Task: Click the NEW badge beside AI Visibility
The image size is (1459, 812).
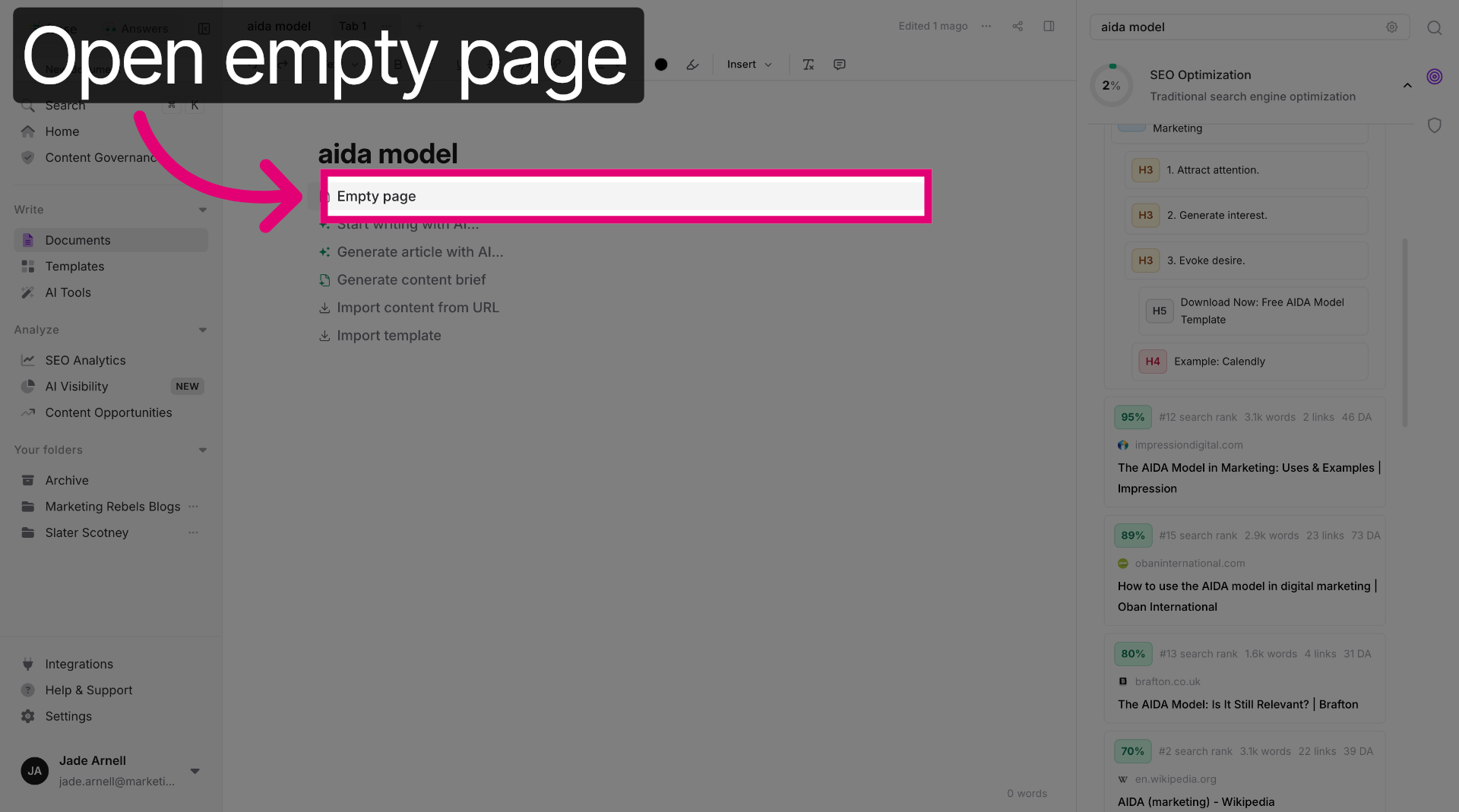Action: coord(187,387)
